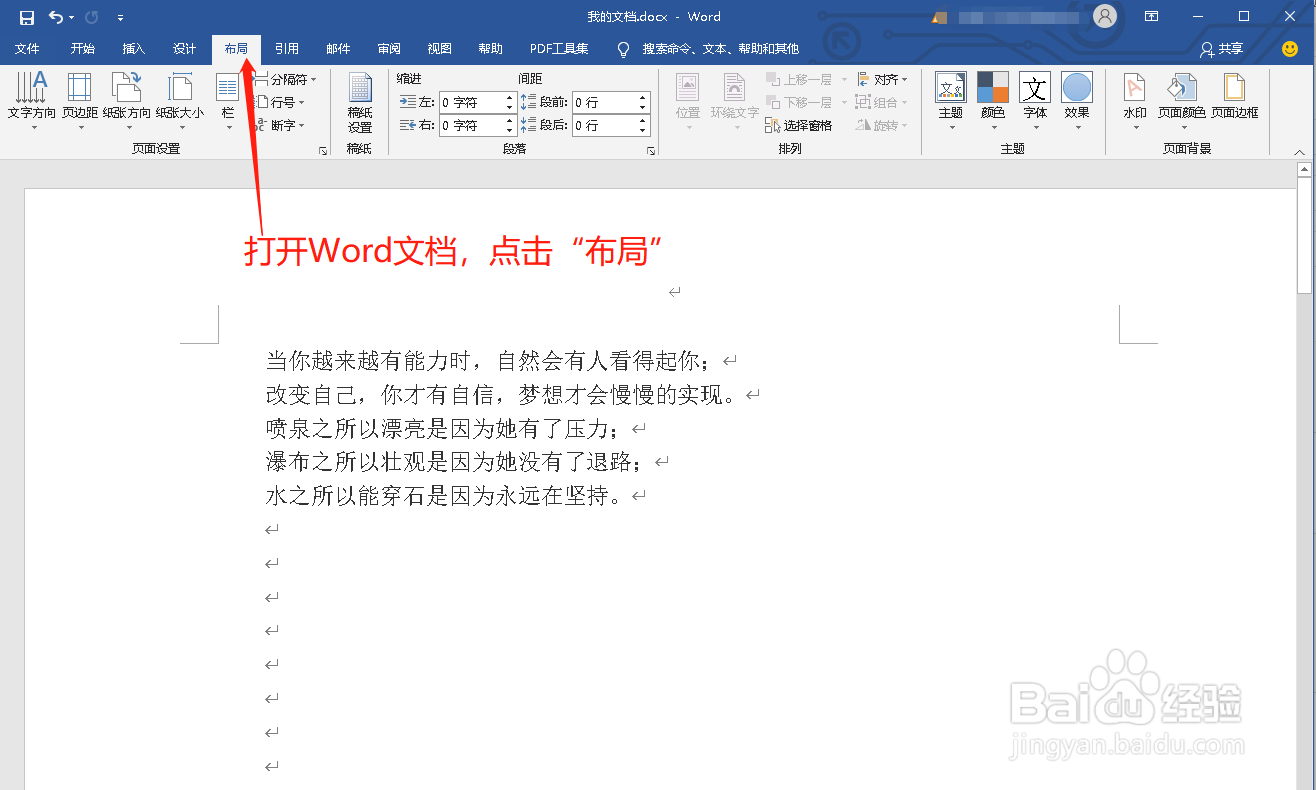Collapse the ribbon with the chevron
This screenshot has width=1316, height=790.
[x=1299, y=151]
